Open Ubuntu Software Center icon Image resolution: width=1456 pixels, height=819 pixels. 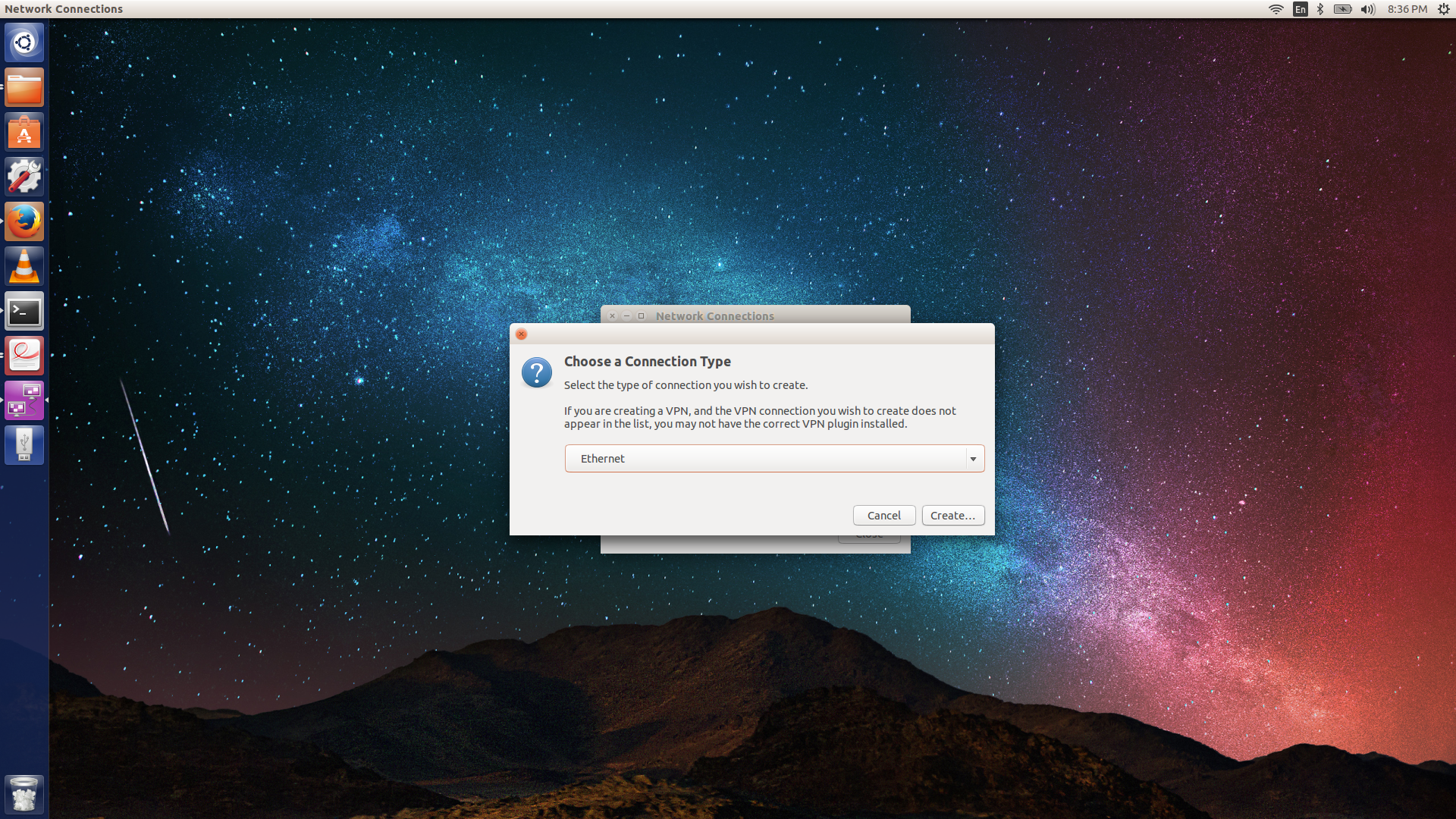[24, 133]
